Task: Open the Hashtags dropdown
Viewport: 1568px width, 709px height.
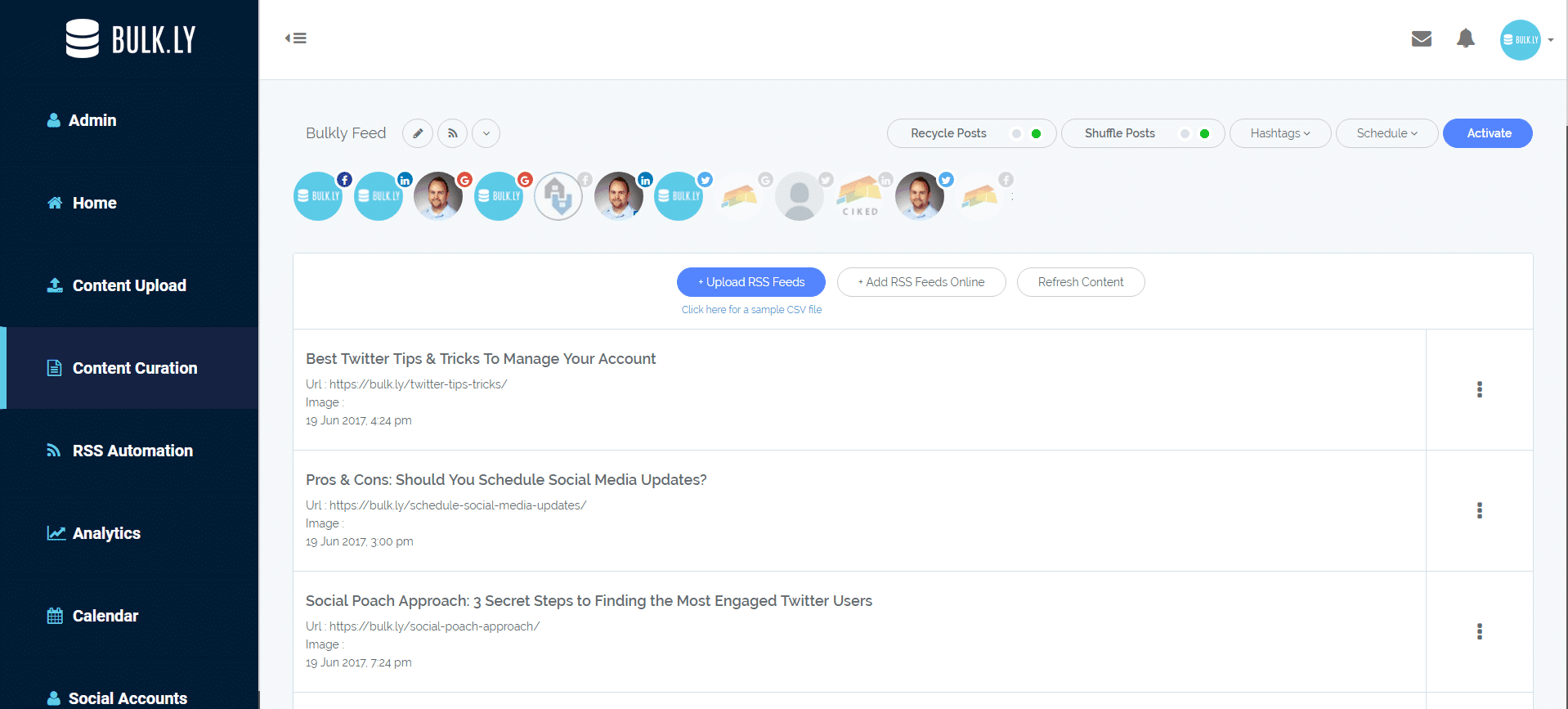Action: point(1280,133)
